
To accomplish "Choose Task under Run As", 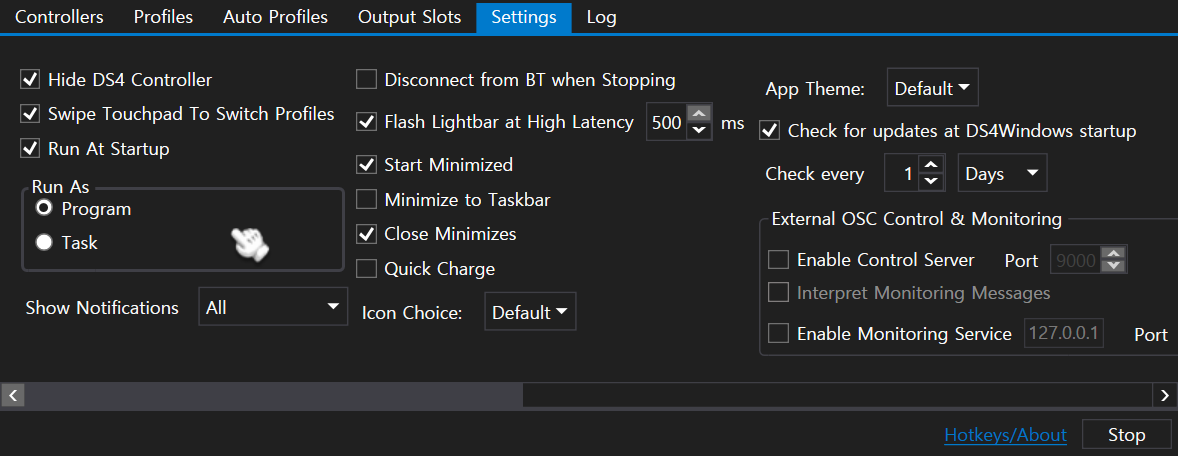I will click(44, 243).
